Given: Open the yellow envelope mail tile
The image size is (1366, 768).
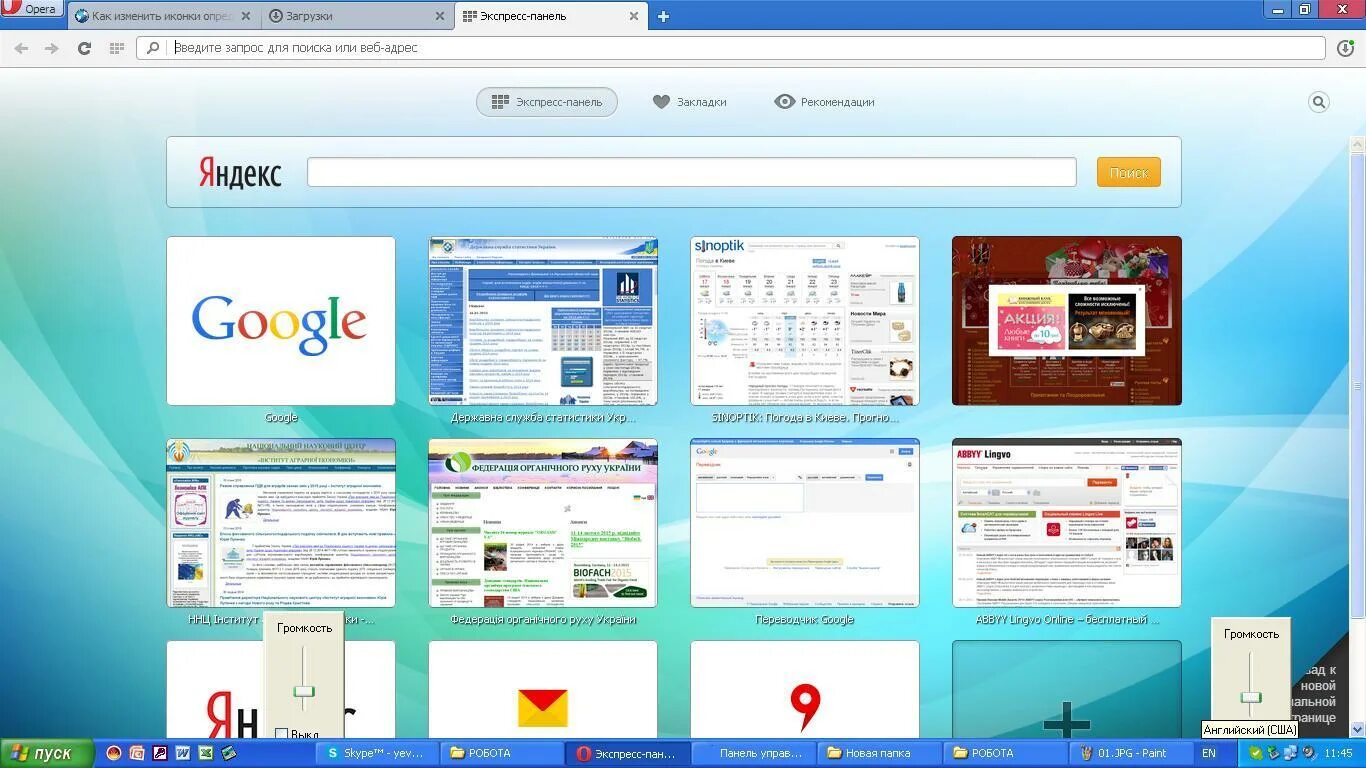Looking at the screenshot, I should [x=543, y=690].
